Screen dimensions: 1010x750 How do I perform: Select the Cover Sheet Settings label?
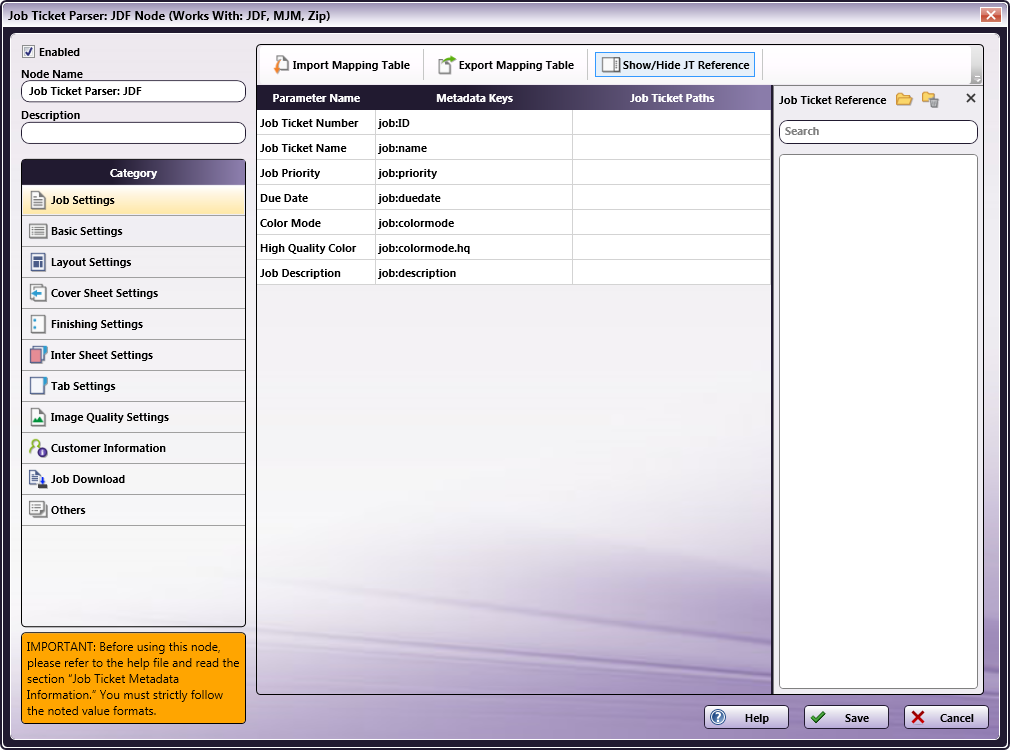(x=104, y=293)
